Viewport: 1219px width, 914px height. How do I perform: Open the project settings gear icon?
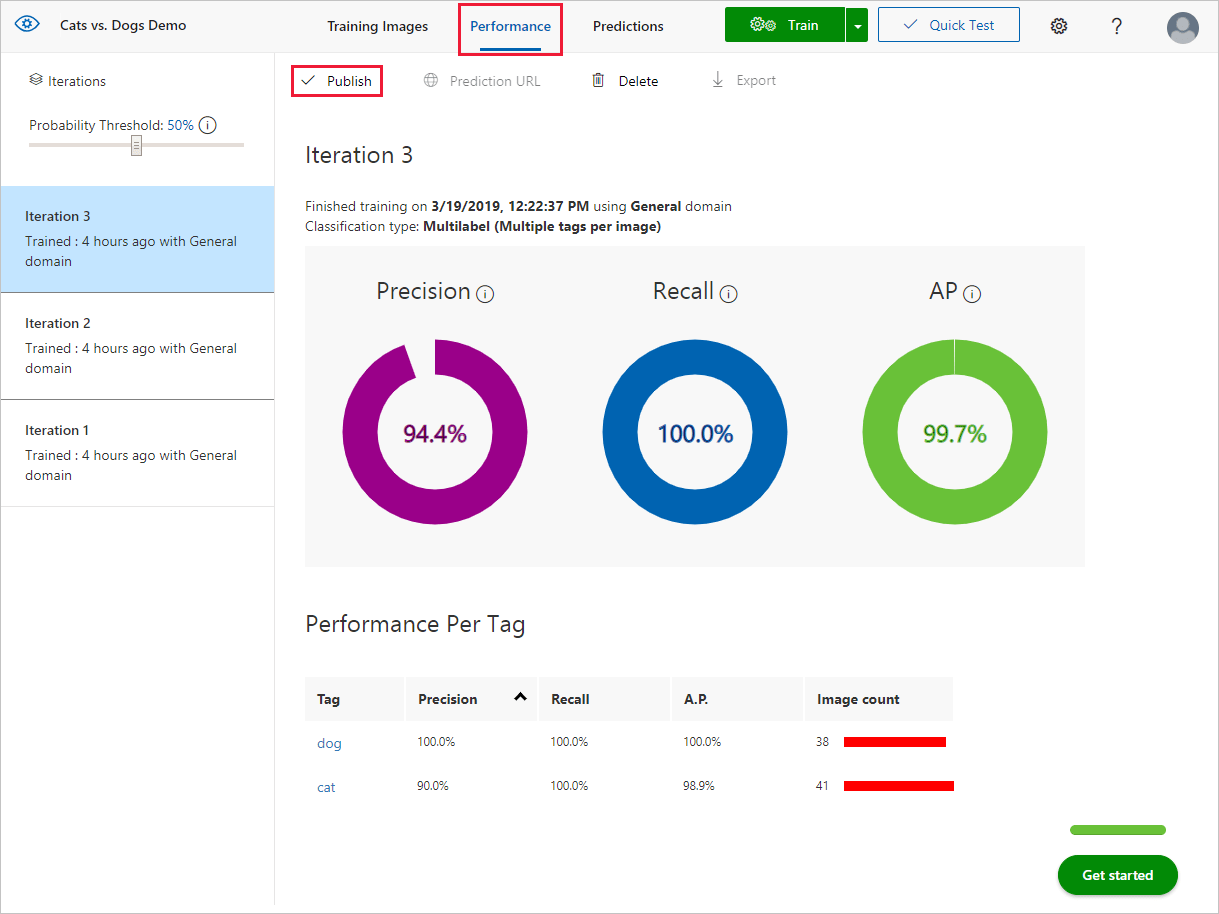[1059, 25]
